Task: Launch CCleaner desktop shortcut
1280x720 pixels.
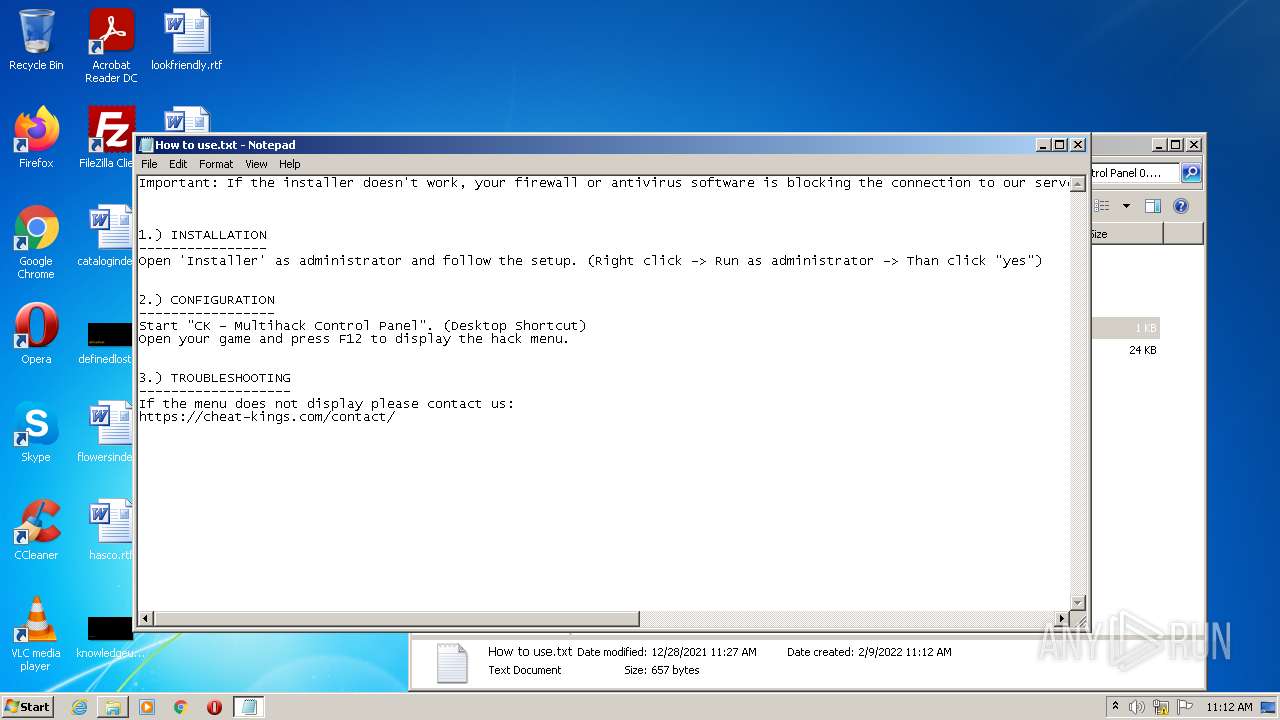Action: 36,529
